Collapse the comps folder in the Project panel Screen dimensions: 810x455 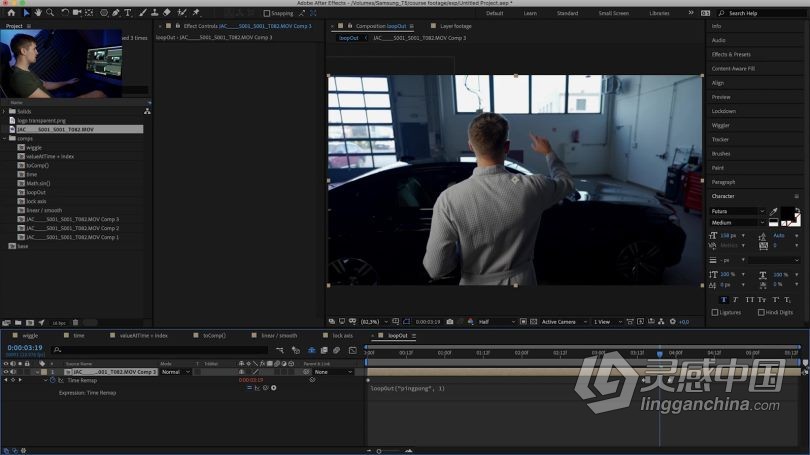[x=5, y=138]
